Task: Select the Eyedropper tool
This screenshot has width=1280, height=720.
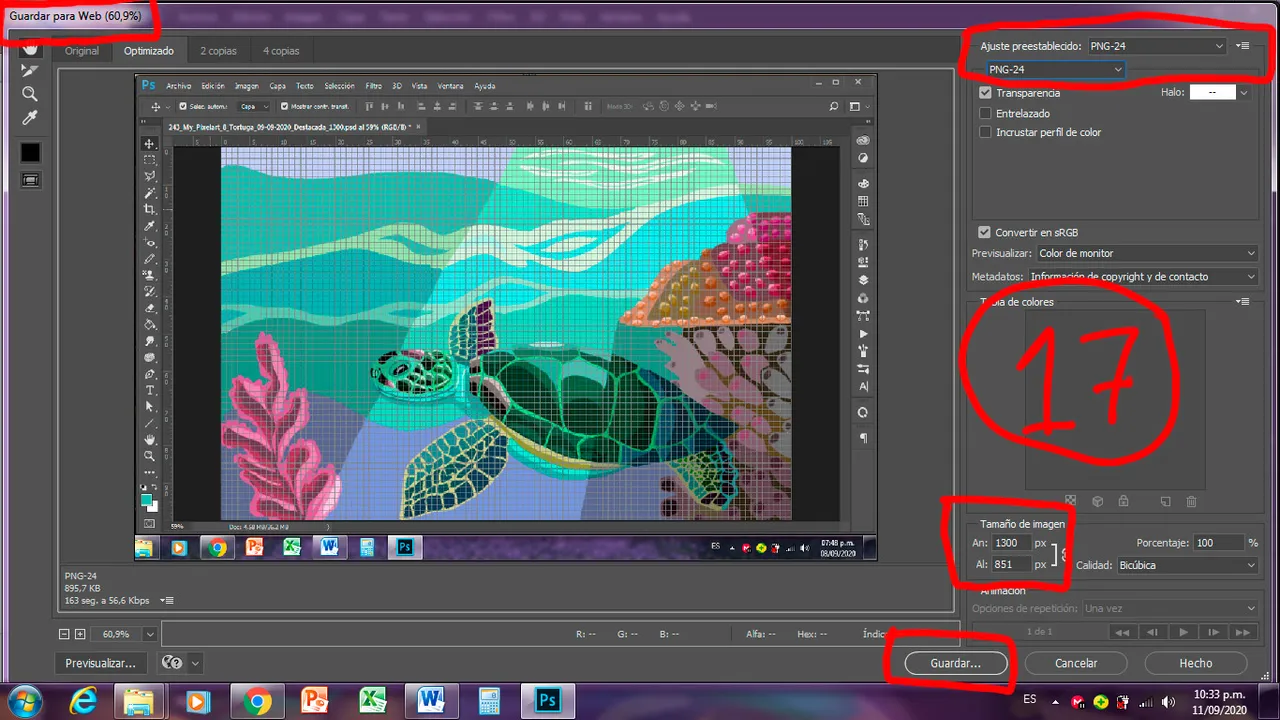Action: point(30,118)
